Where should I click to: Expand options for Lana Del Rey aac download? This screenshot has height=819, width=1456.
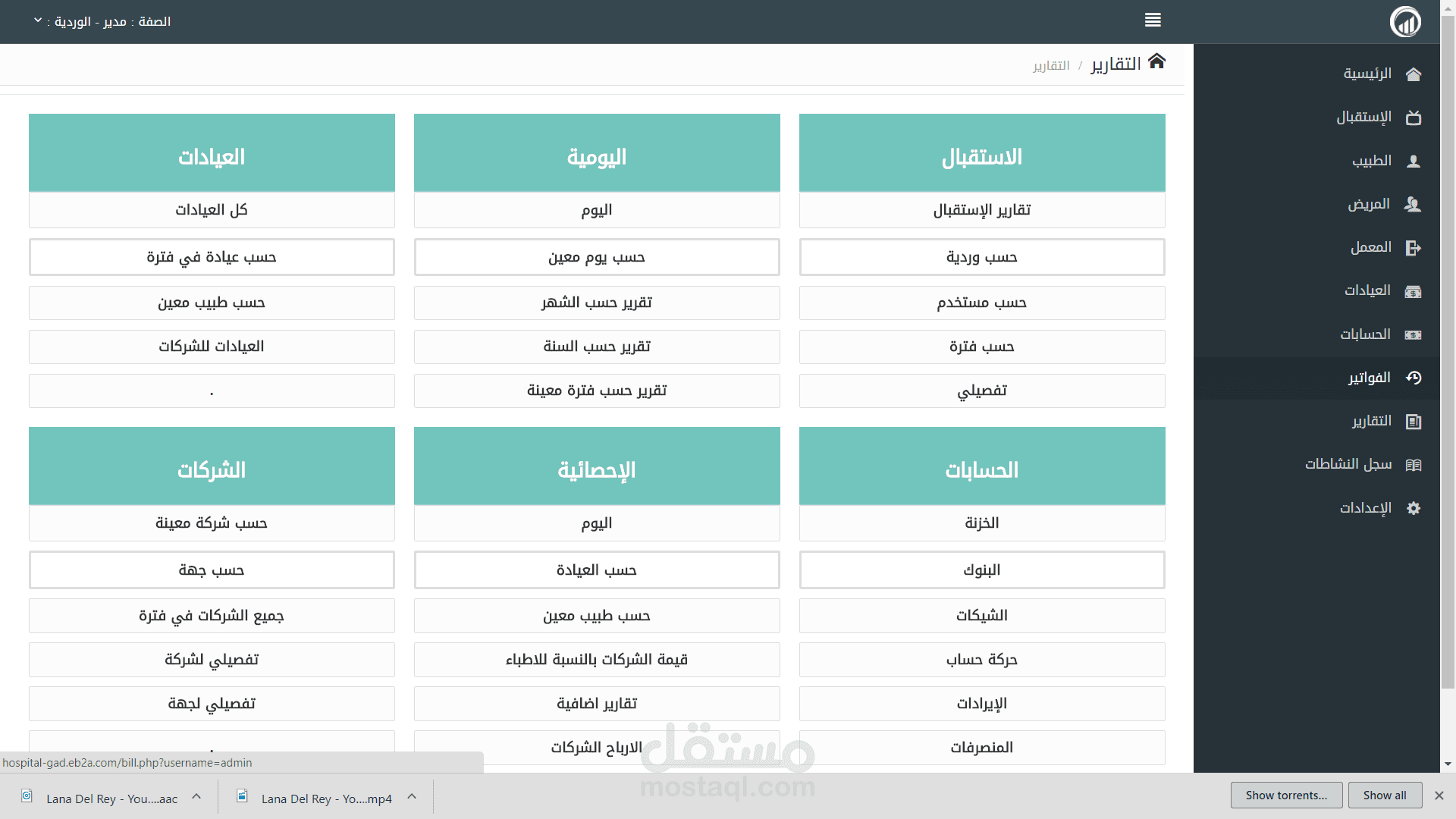pyautogui.click(x=196, y=796)
